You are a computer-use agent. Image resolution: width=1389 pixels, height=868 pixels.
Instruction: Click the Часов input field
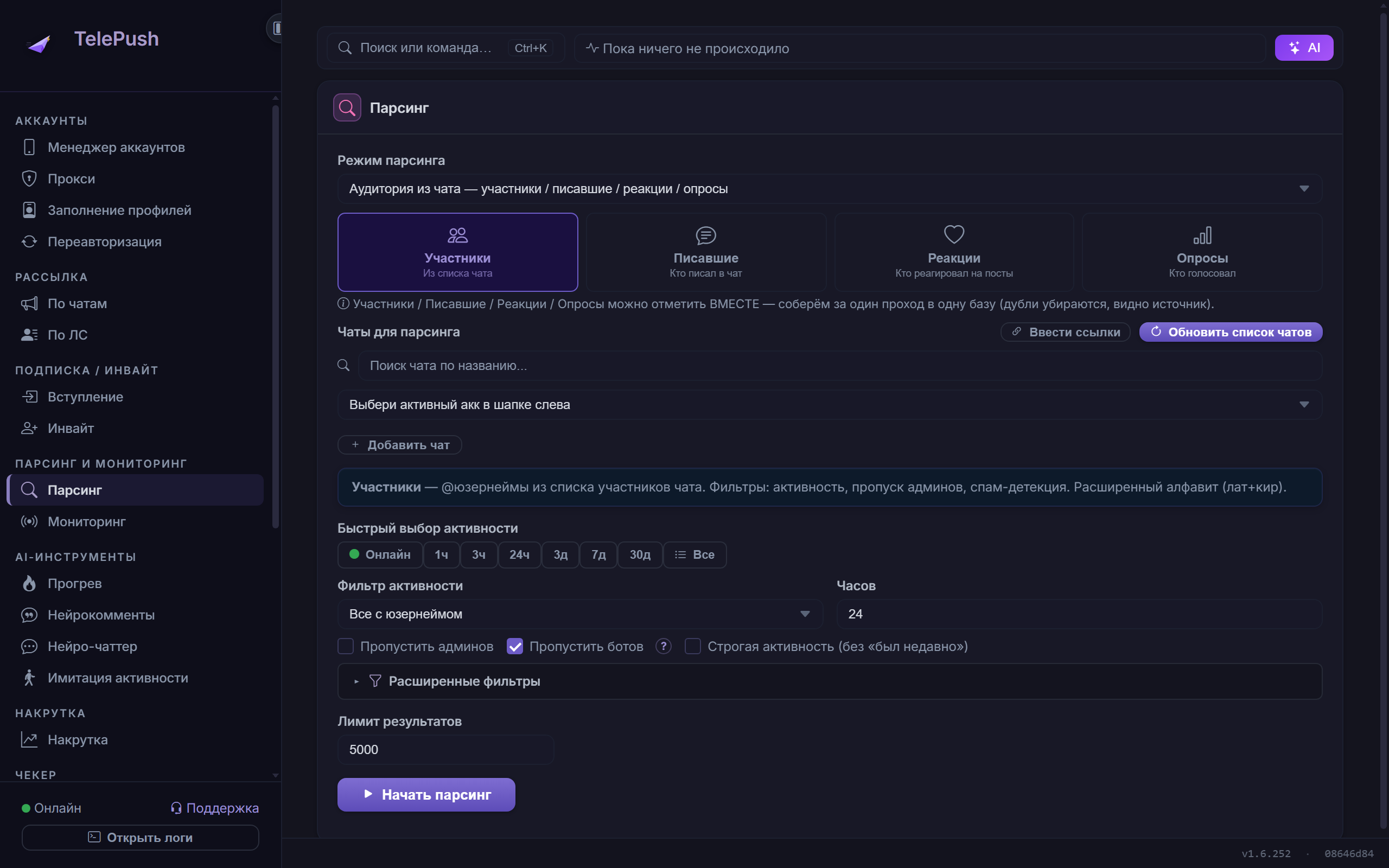tap(1079, 614)
